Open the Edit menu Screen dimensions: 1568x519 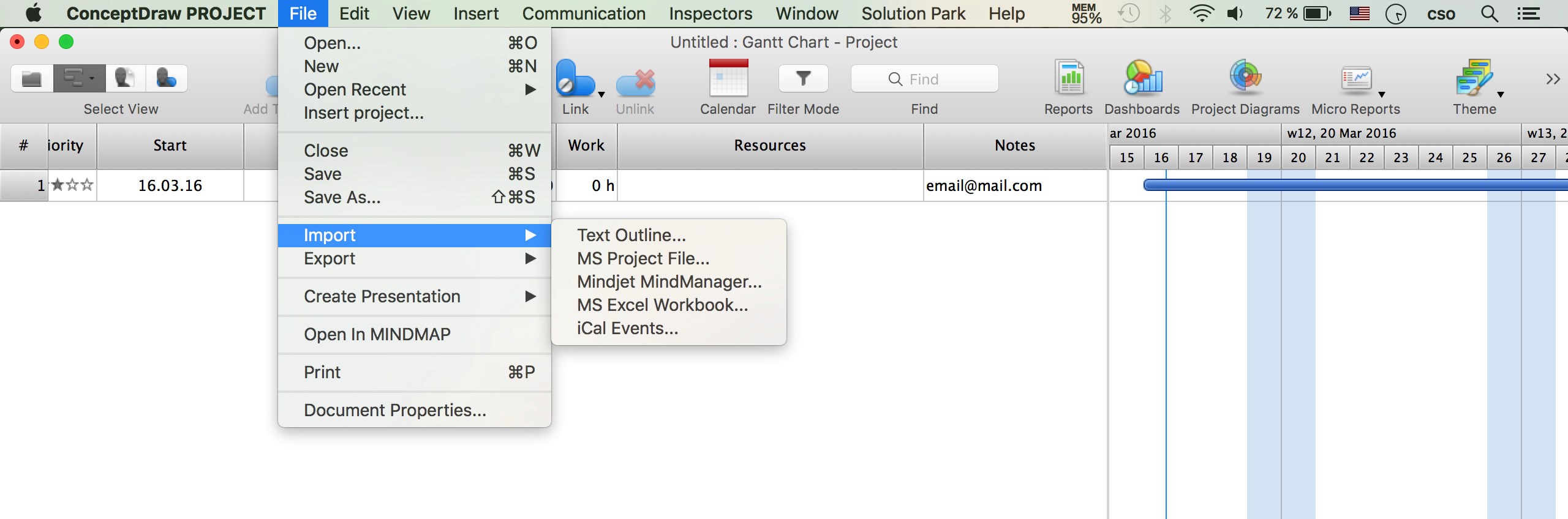point(354,13)
